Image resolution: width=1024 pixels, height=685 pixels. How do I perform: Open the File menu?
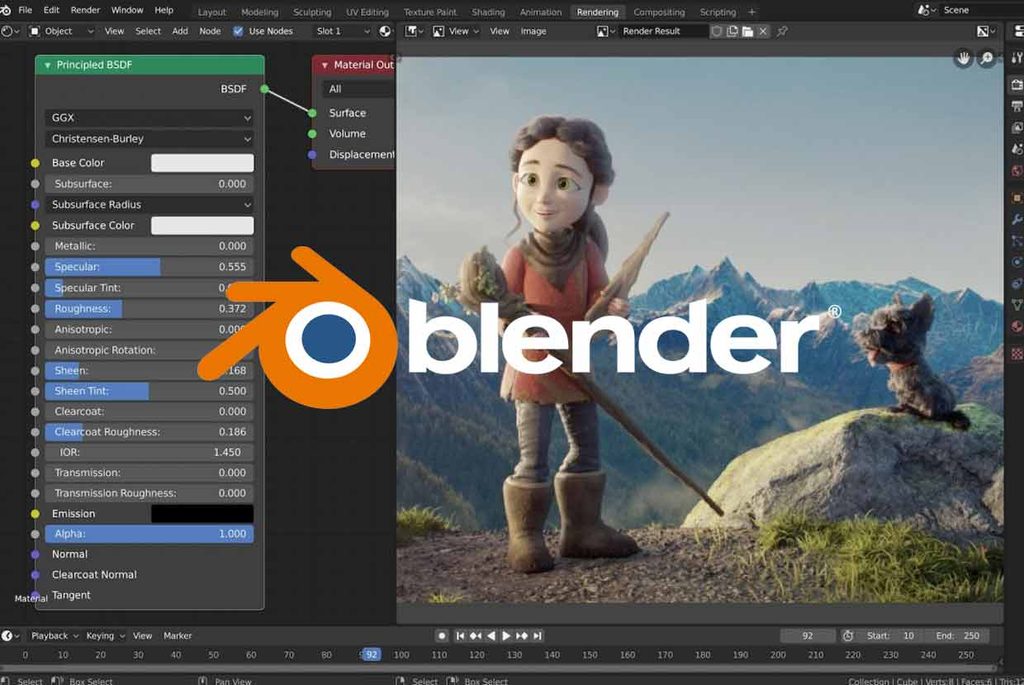click(x=25, y=10)
